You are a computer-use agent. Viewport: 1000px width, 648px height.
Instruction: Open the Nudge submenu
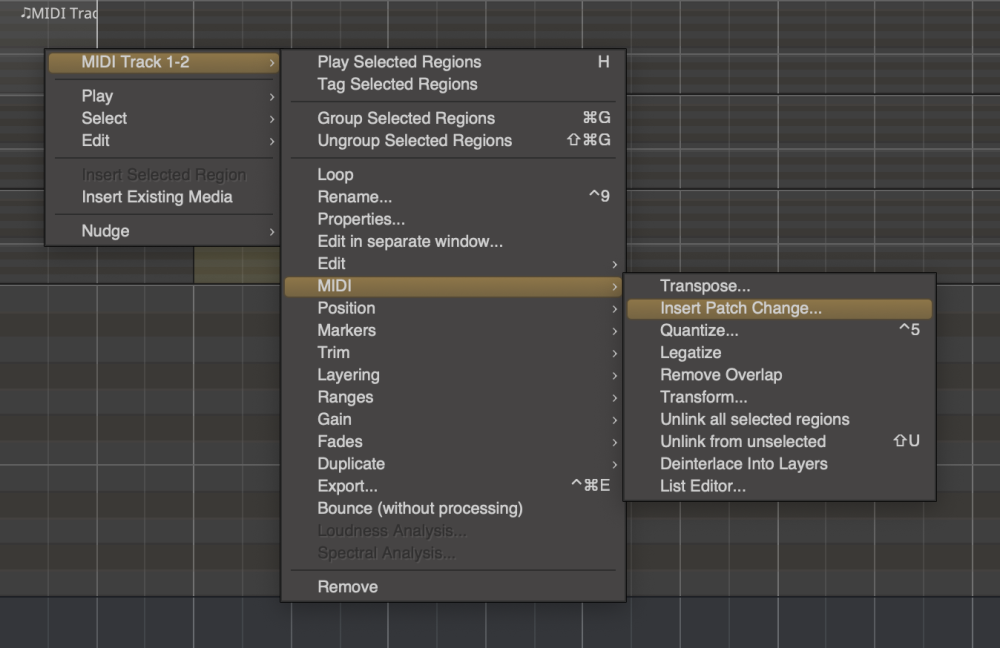[x=163, y=232]
